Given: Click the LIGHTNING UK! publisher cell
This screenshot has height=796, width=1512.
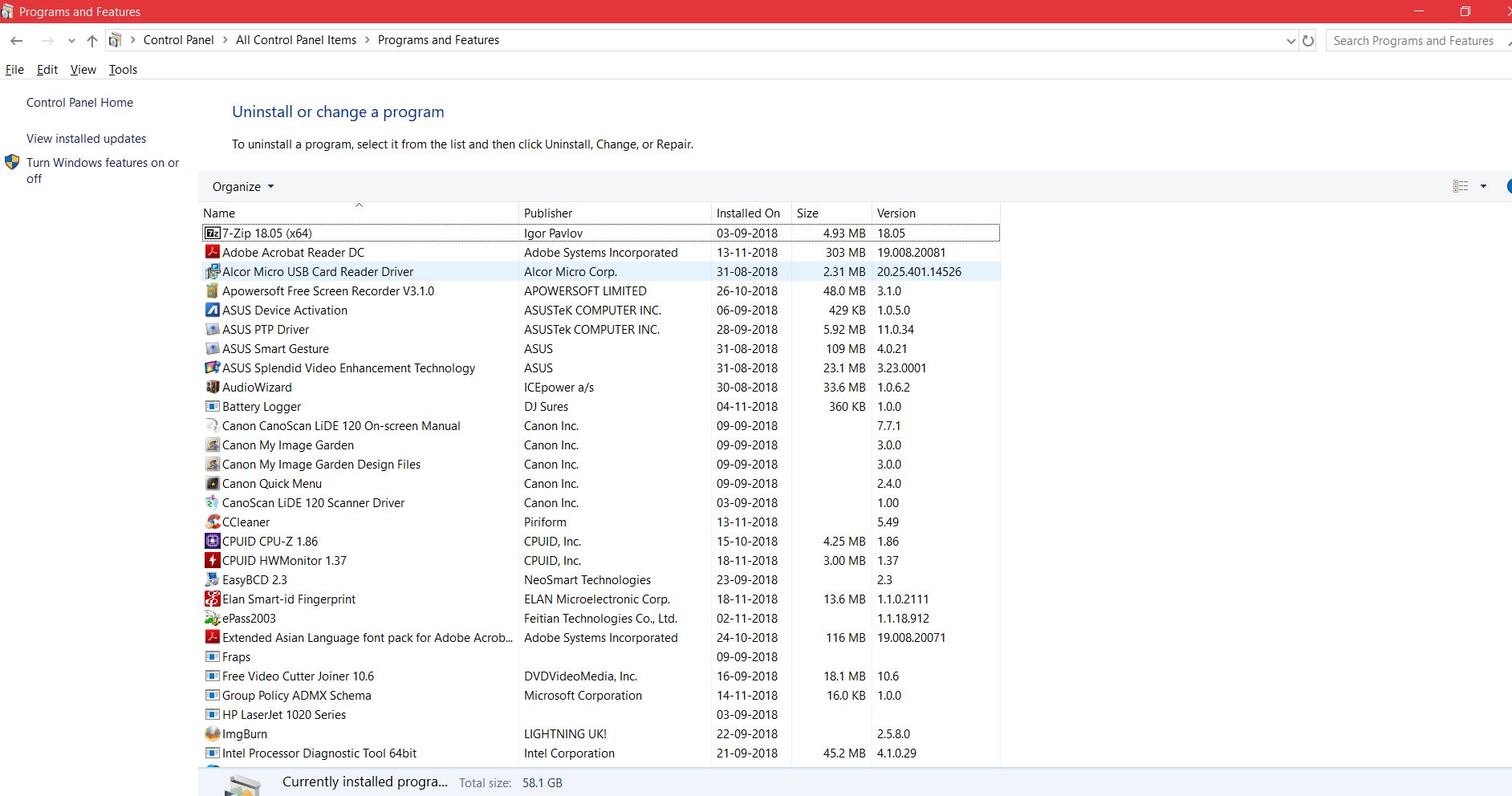Looking at the screenshot, I should [565, 733].
